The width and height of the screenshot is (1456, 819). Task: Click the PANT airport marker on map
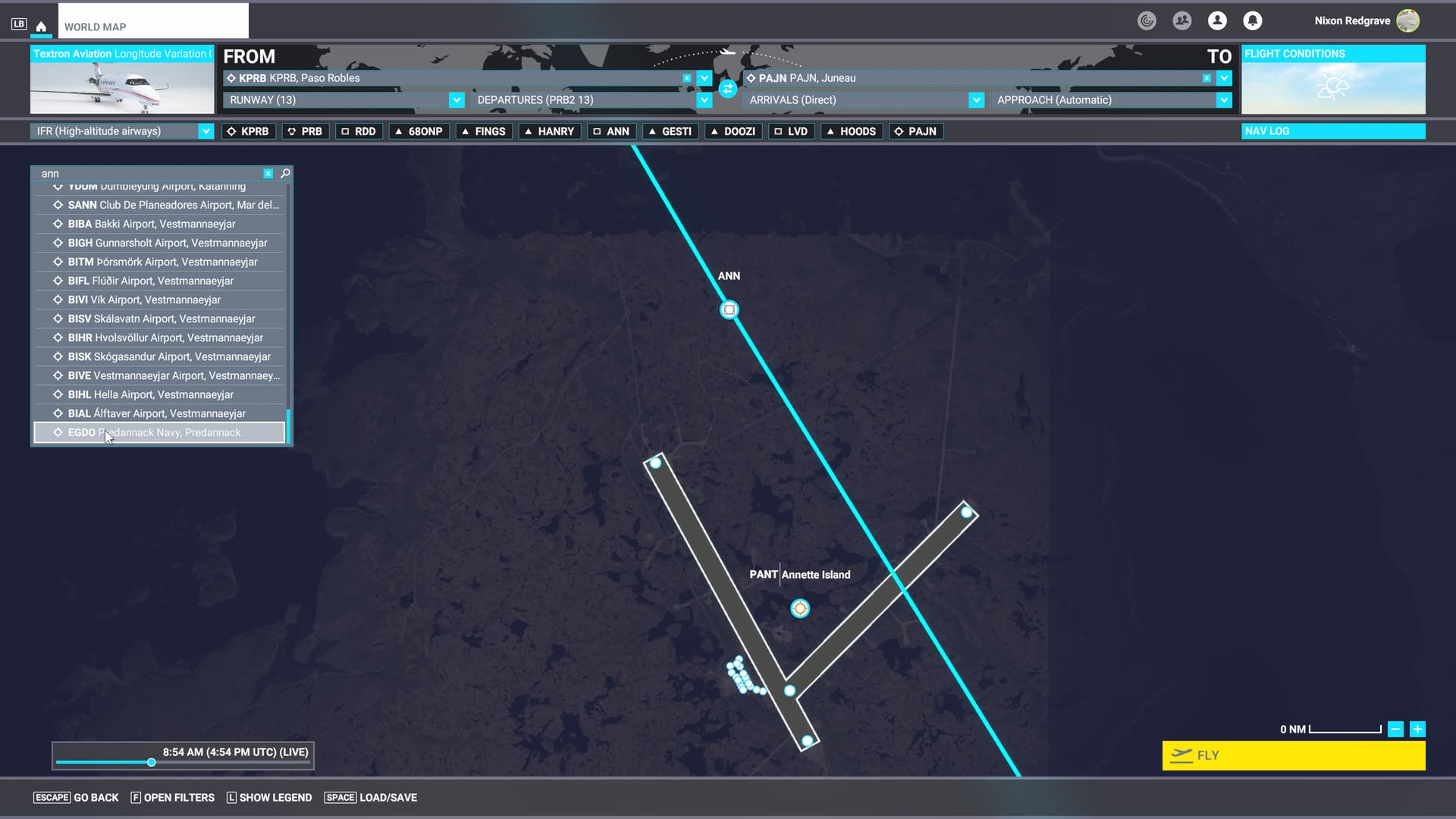(x=799, y=608)
